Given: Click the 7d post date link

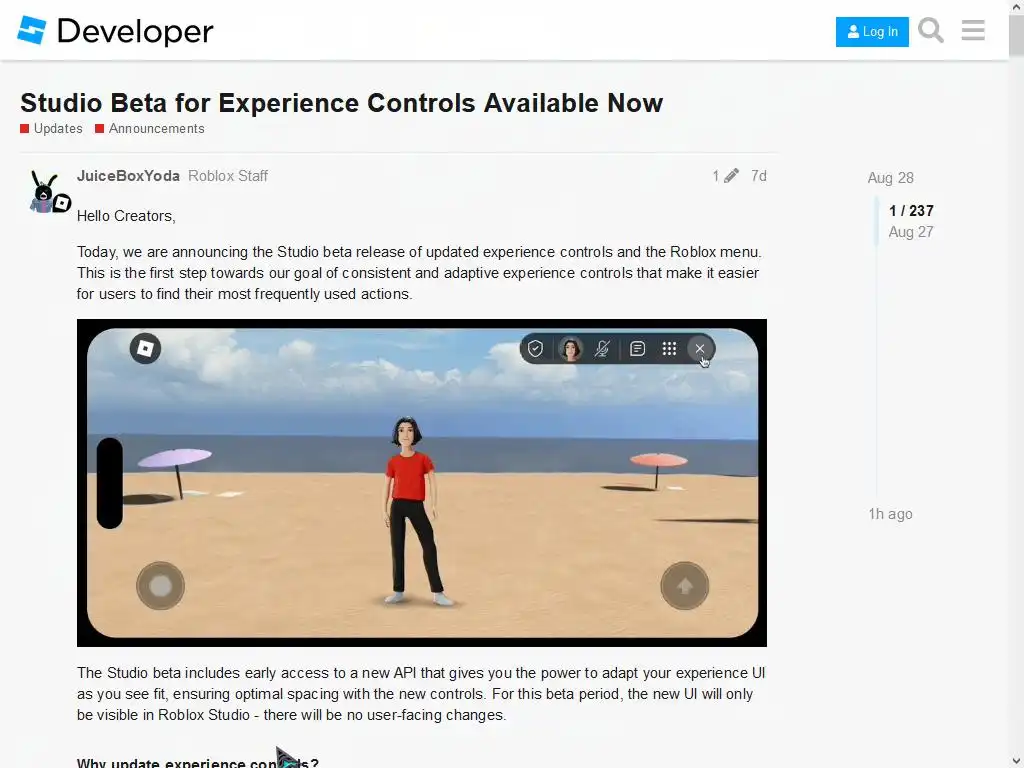Looking at the screenshot, I should (758, 176).
